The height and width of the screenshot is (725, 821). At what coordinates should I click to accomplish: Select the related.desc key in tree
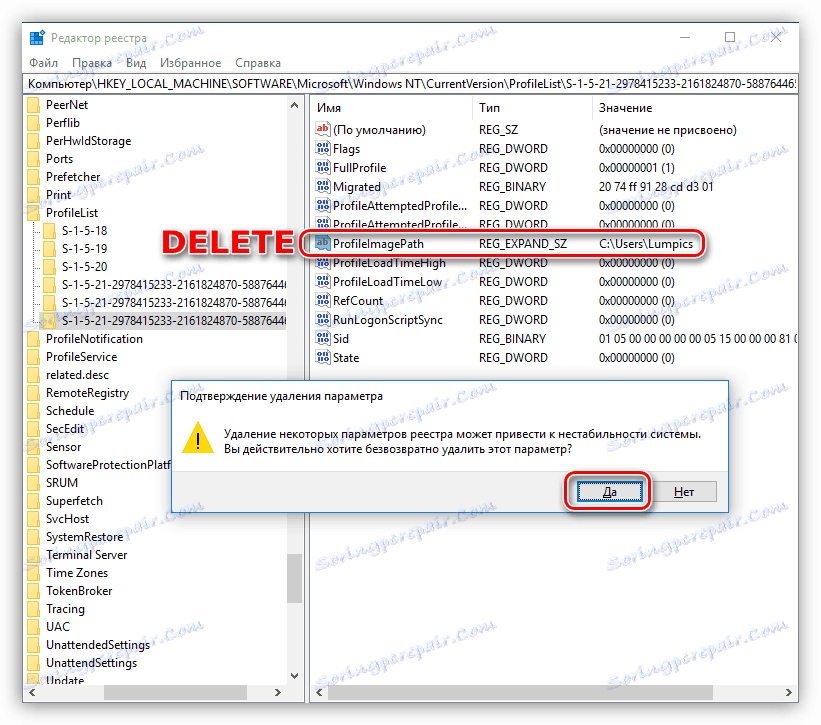(77, 375)
